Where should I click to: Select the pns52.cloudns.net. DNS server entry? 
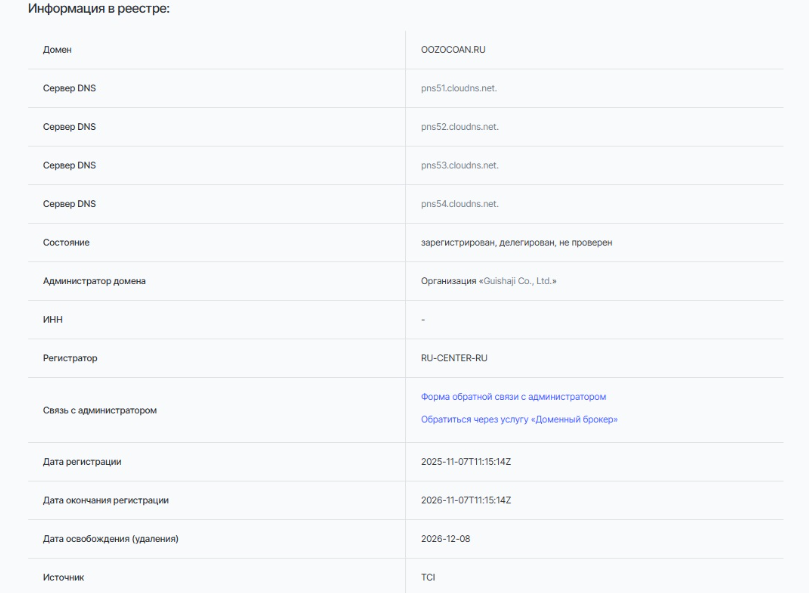[x=459, y=127]
